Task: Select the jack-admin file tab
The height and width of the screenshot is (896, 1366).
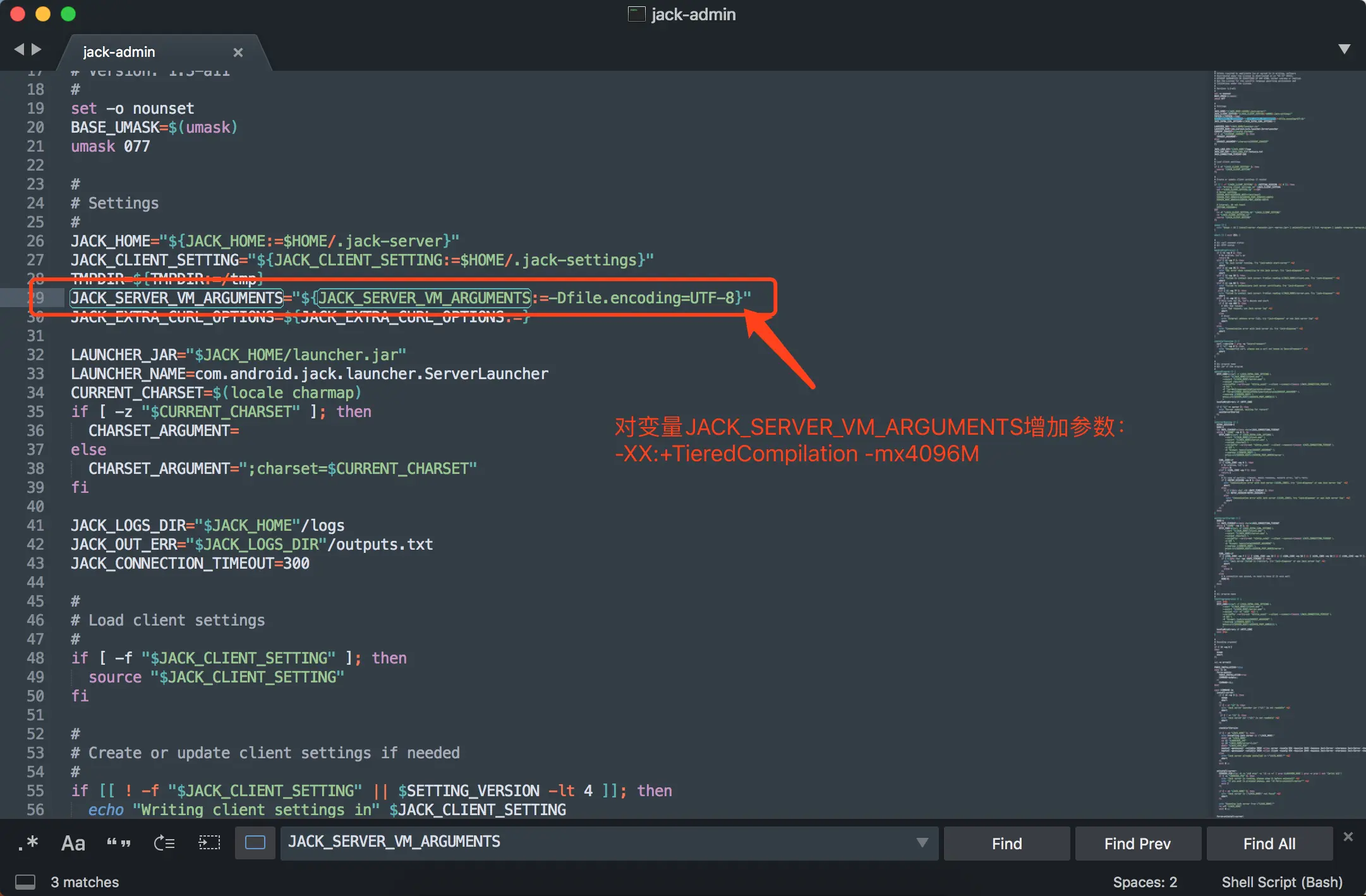Action: (x=119, y=52)
